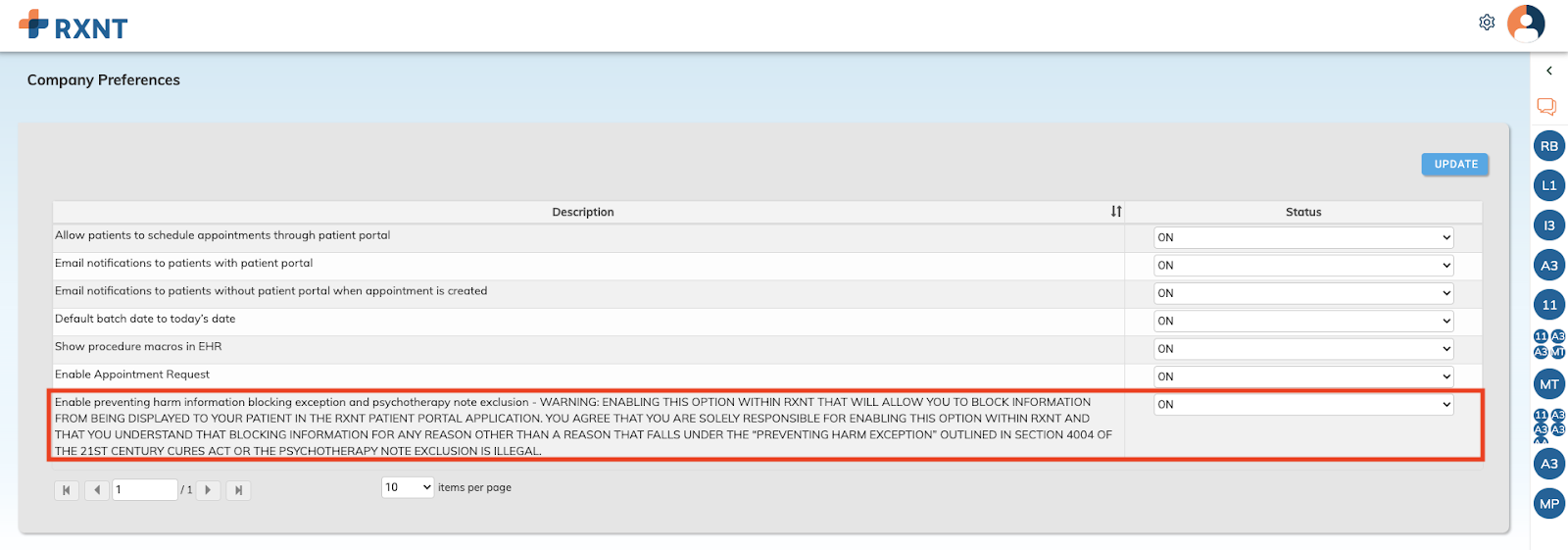Click the RXNT logo
Screen dimensions: 1568x550
tap(73, 25)
